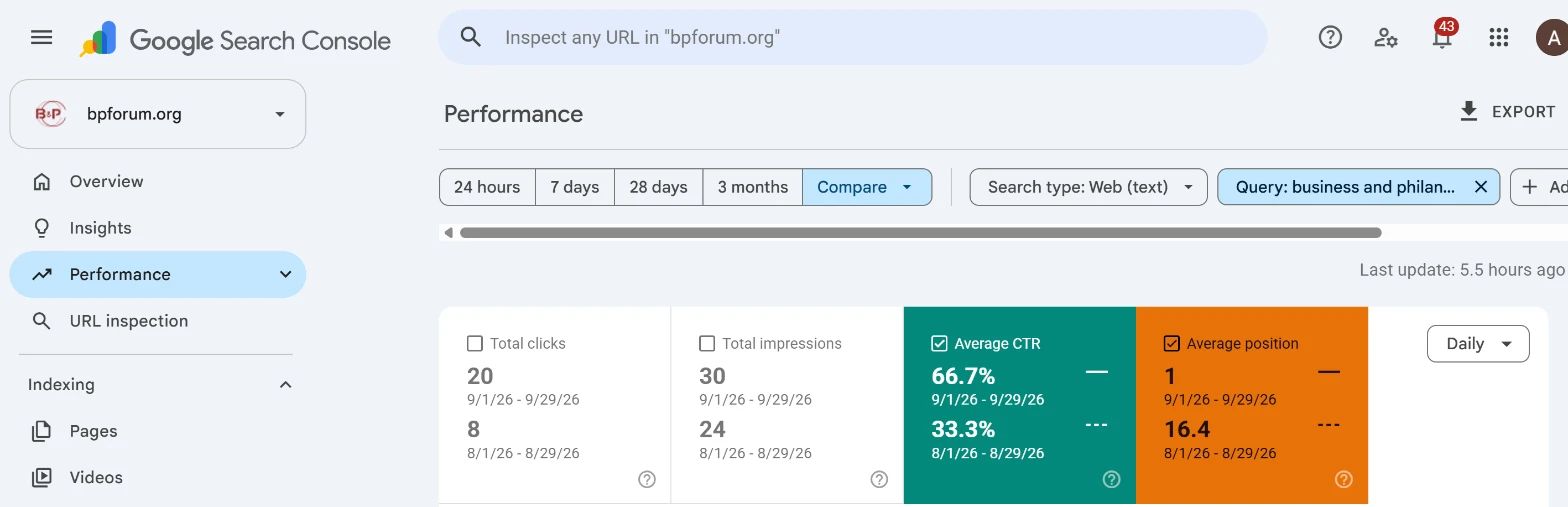
Task: Click the URL inspection magnifier icon
Action: click(41, 321)
